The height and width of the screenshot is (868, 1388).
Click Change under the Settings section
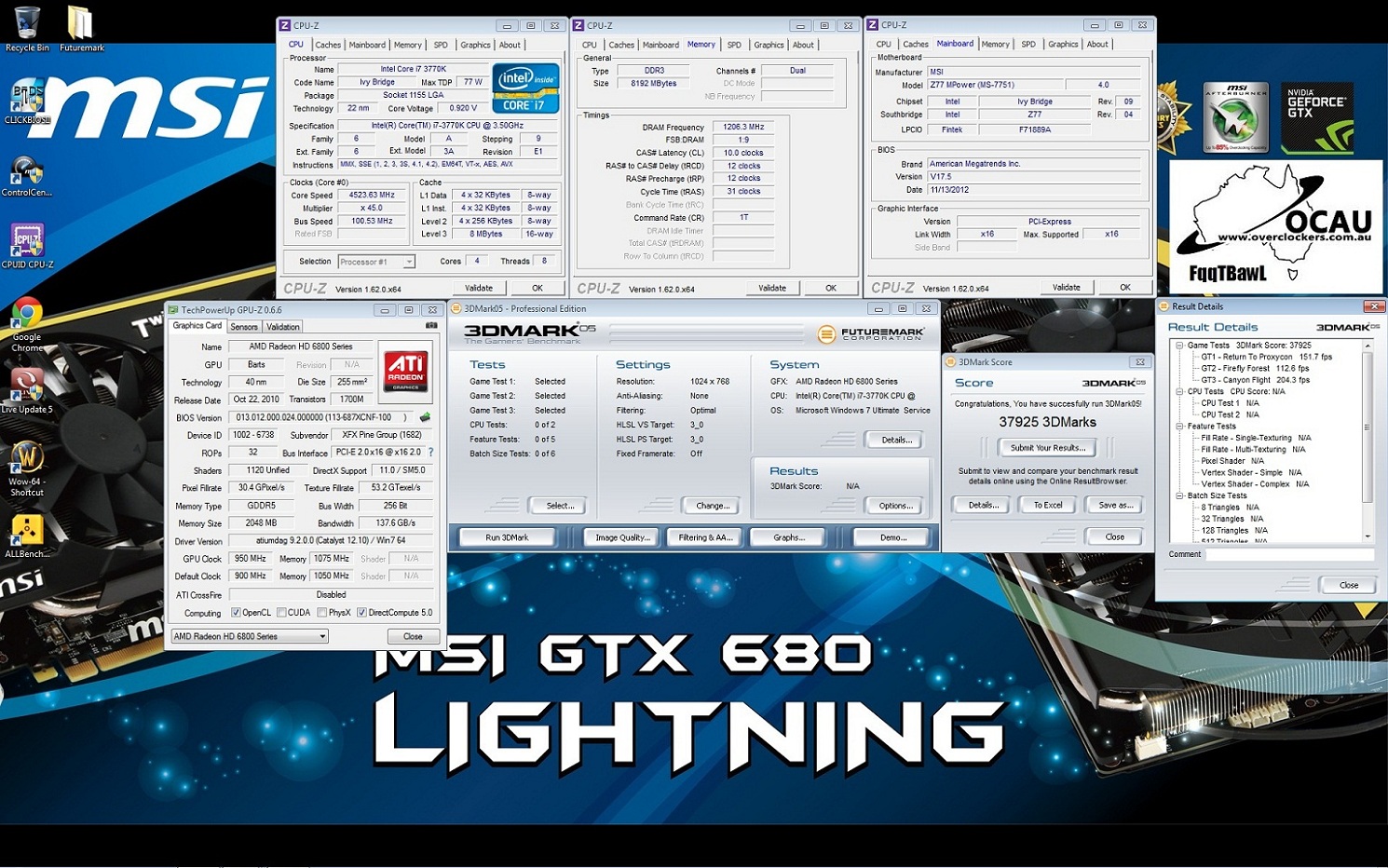[713, 506]
